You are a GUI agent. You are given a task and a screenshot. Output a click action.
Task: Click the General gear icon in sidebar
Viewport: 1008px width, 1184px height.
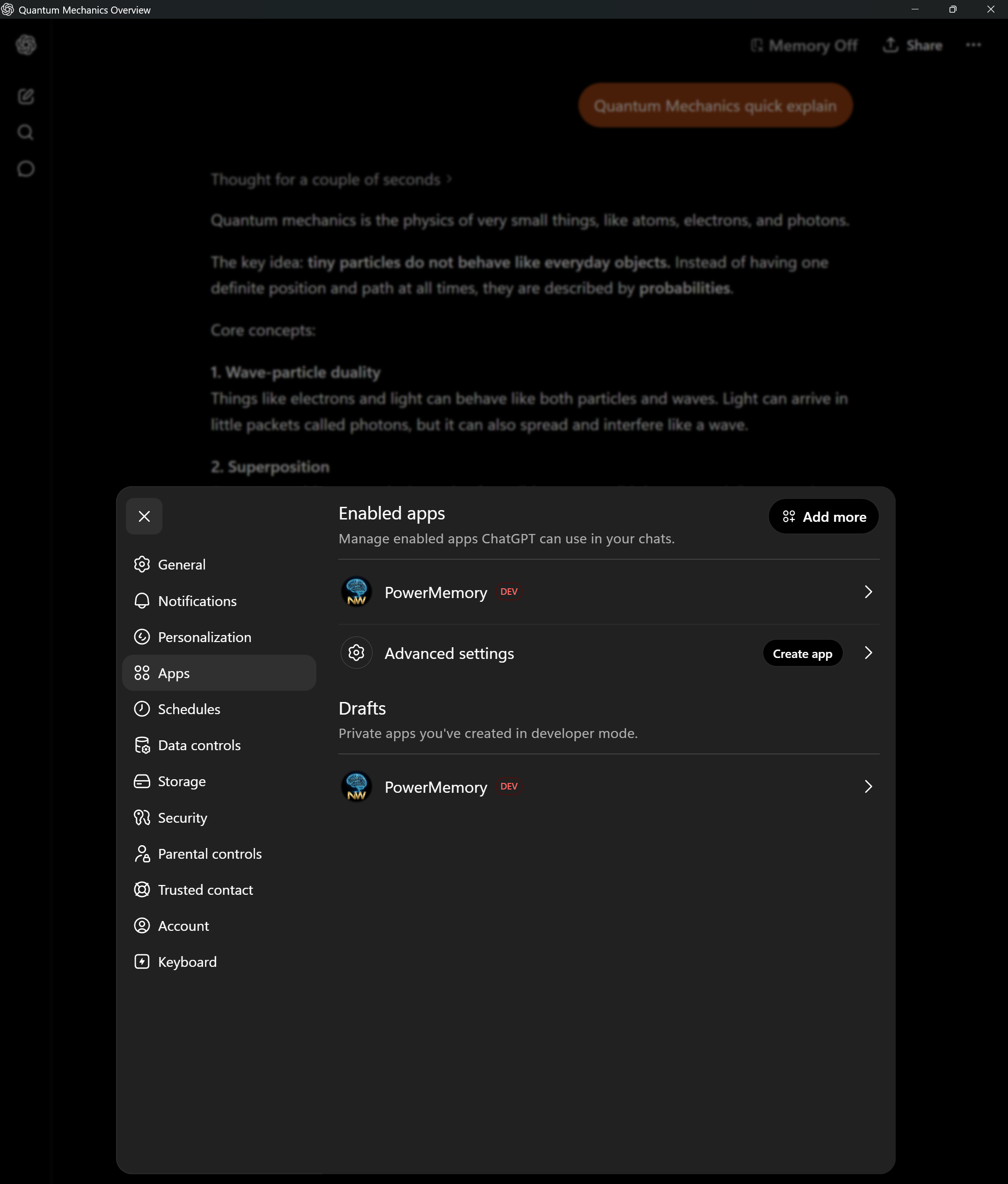142,564
